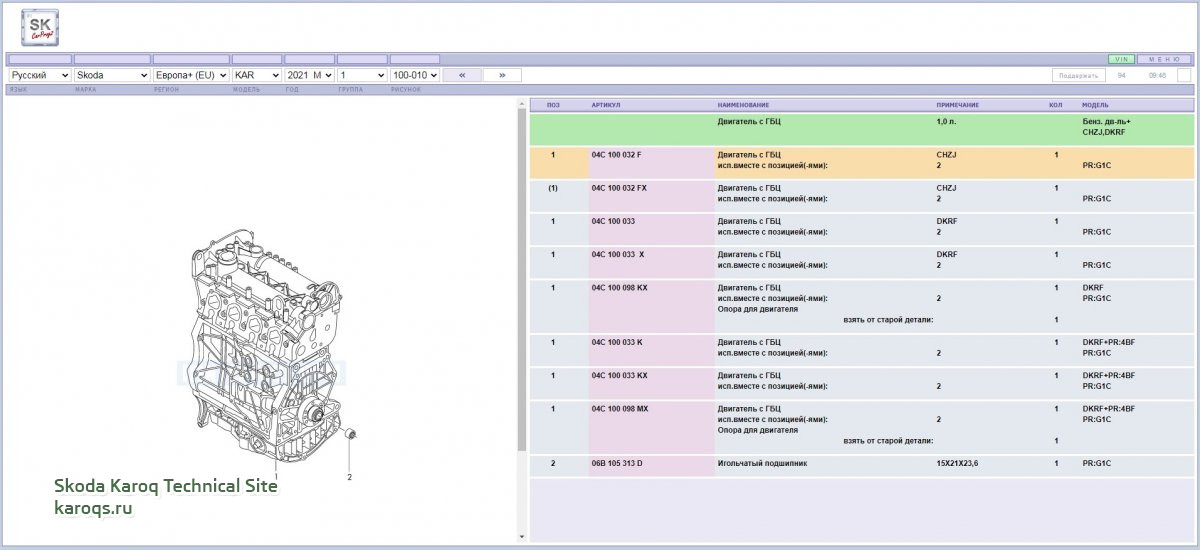The height and width of the screenshot is (550, 1200).
Task: Click the Подсказать button
Action: tap(1080, 75)
